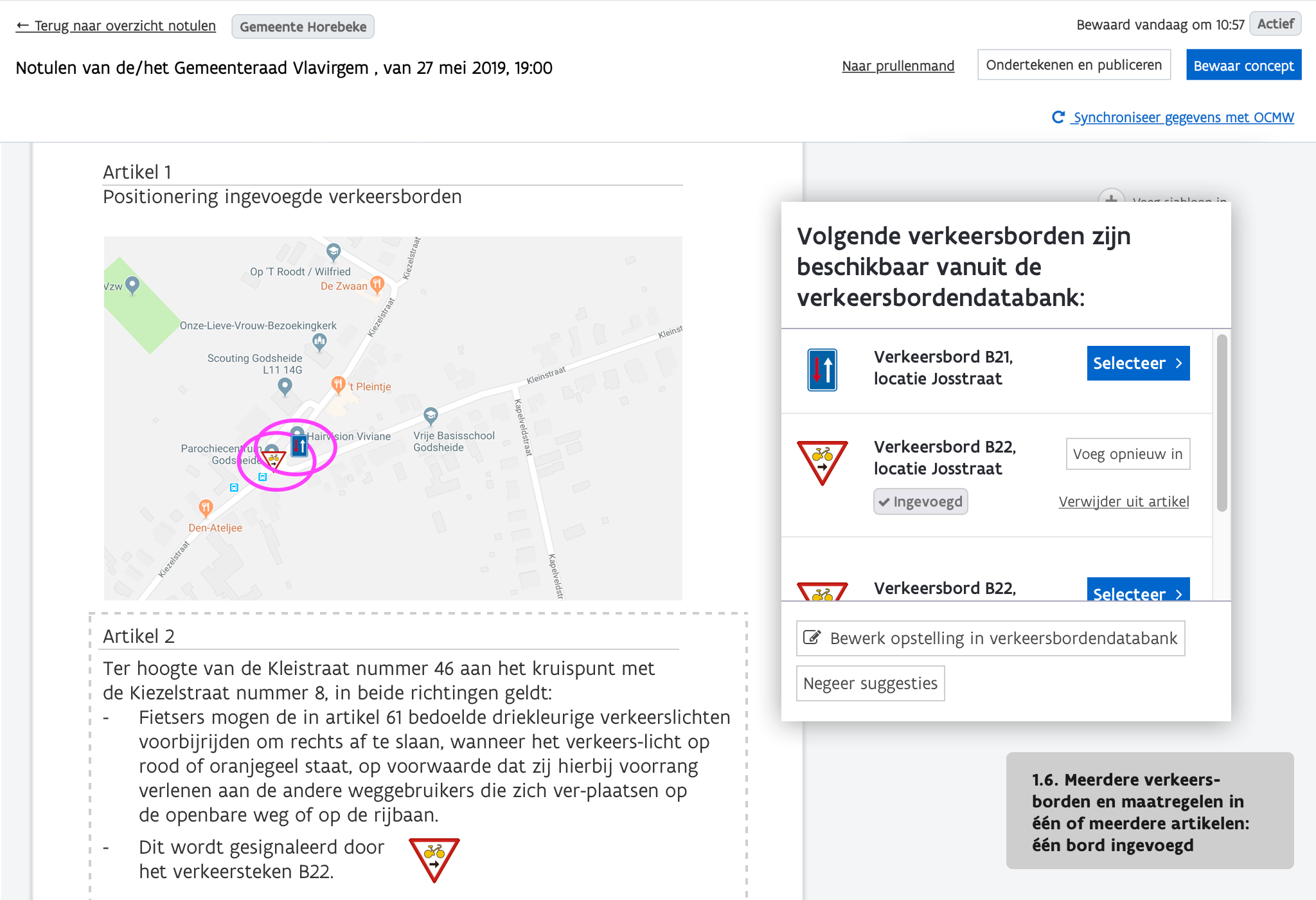The image size is (1316, 900).
Task: Remove sign with Verwijder uit artikel
Action: click(x=1124, y=501)
